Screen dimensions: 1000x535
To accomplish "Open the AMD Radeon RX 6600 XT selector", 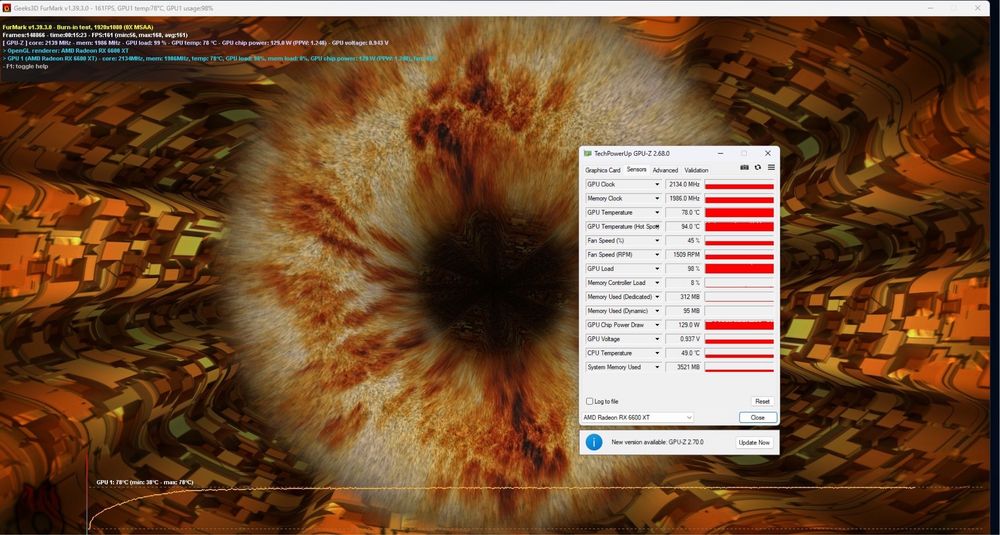I will tap(638, 418).
